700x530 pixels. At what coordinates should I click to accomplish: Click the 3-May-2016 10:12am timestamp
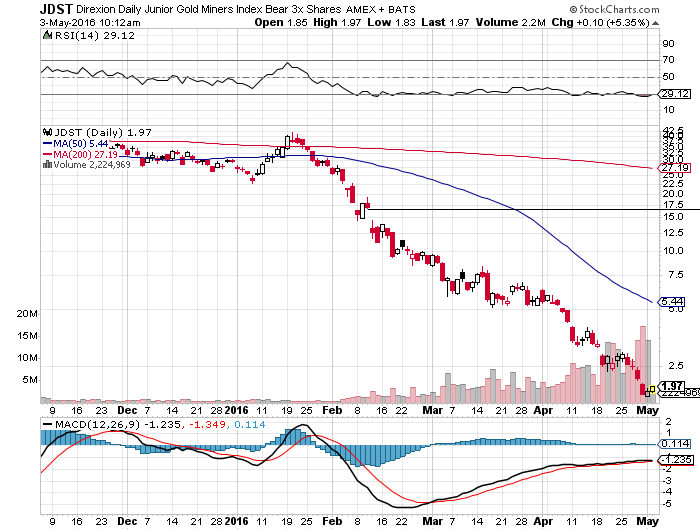point(90,23)
